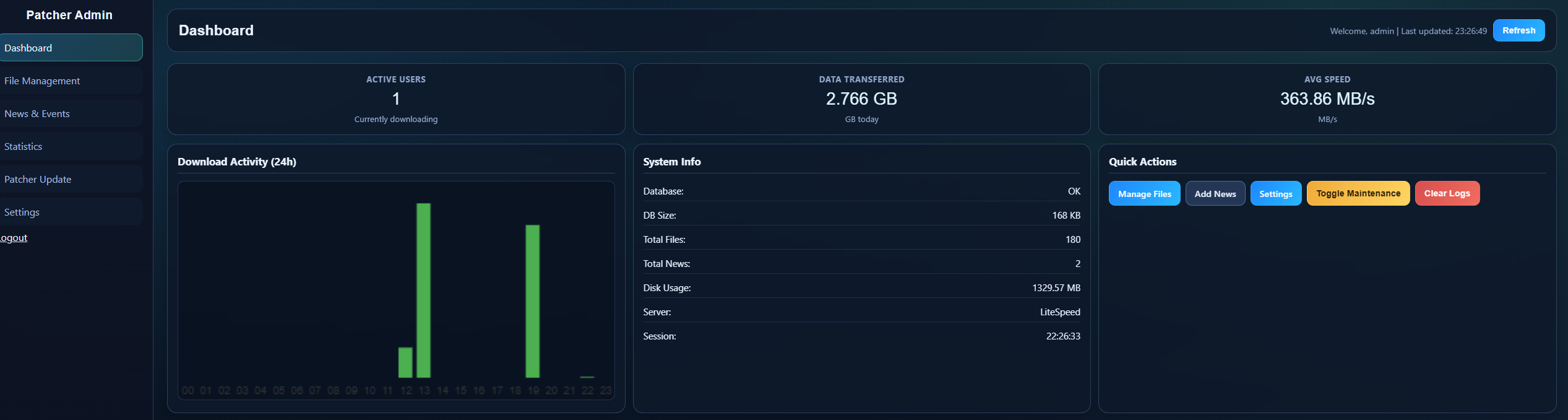Click the green bar at hour 19

[x=533, y=301]
